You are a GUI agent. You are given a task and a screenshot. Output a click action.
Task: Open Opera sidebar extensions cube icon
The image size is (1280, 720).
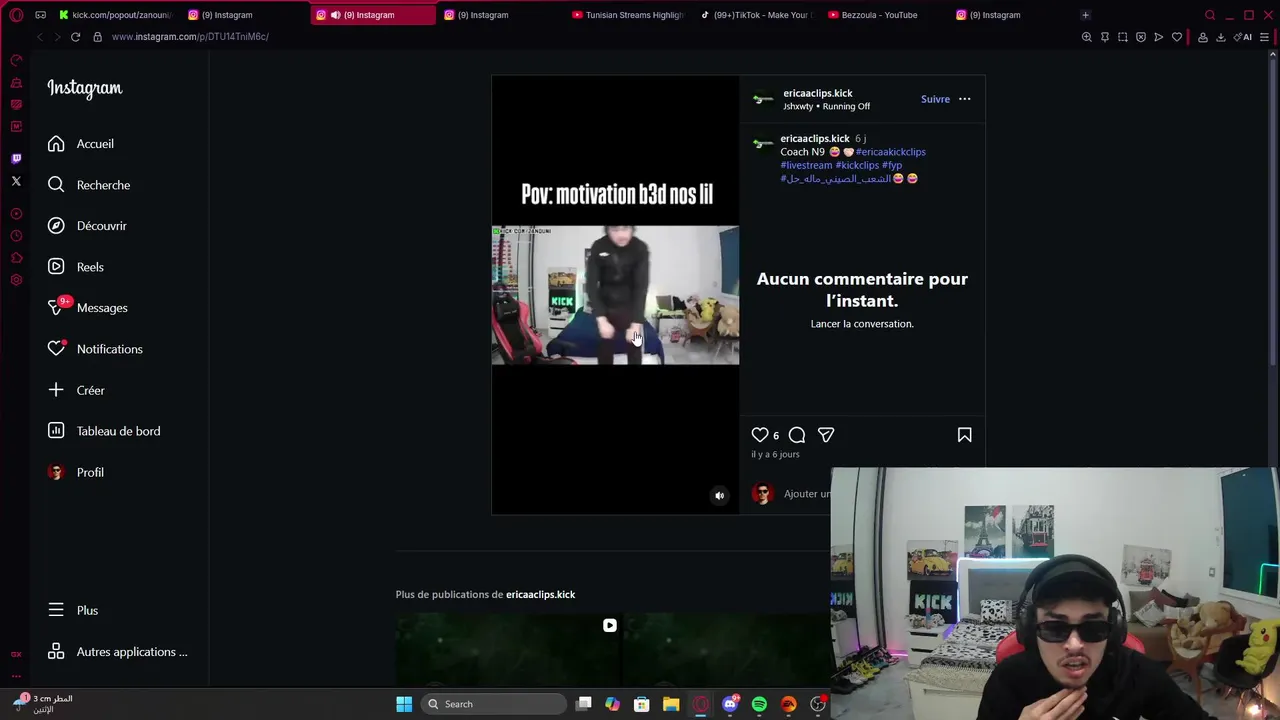(16, 258)
